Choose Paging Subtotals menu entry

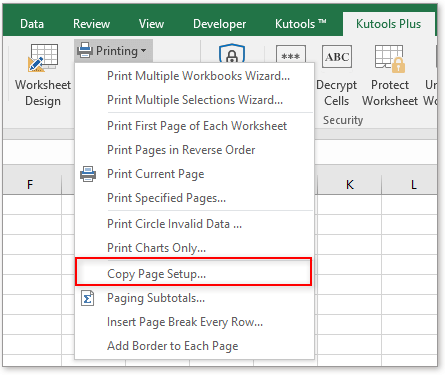pyautogui.click(x=194, y=298)
